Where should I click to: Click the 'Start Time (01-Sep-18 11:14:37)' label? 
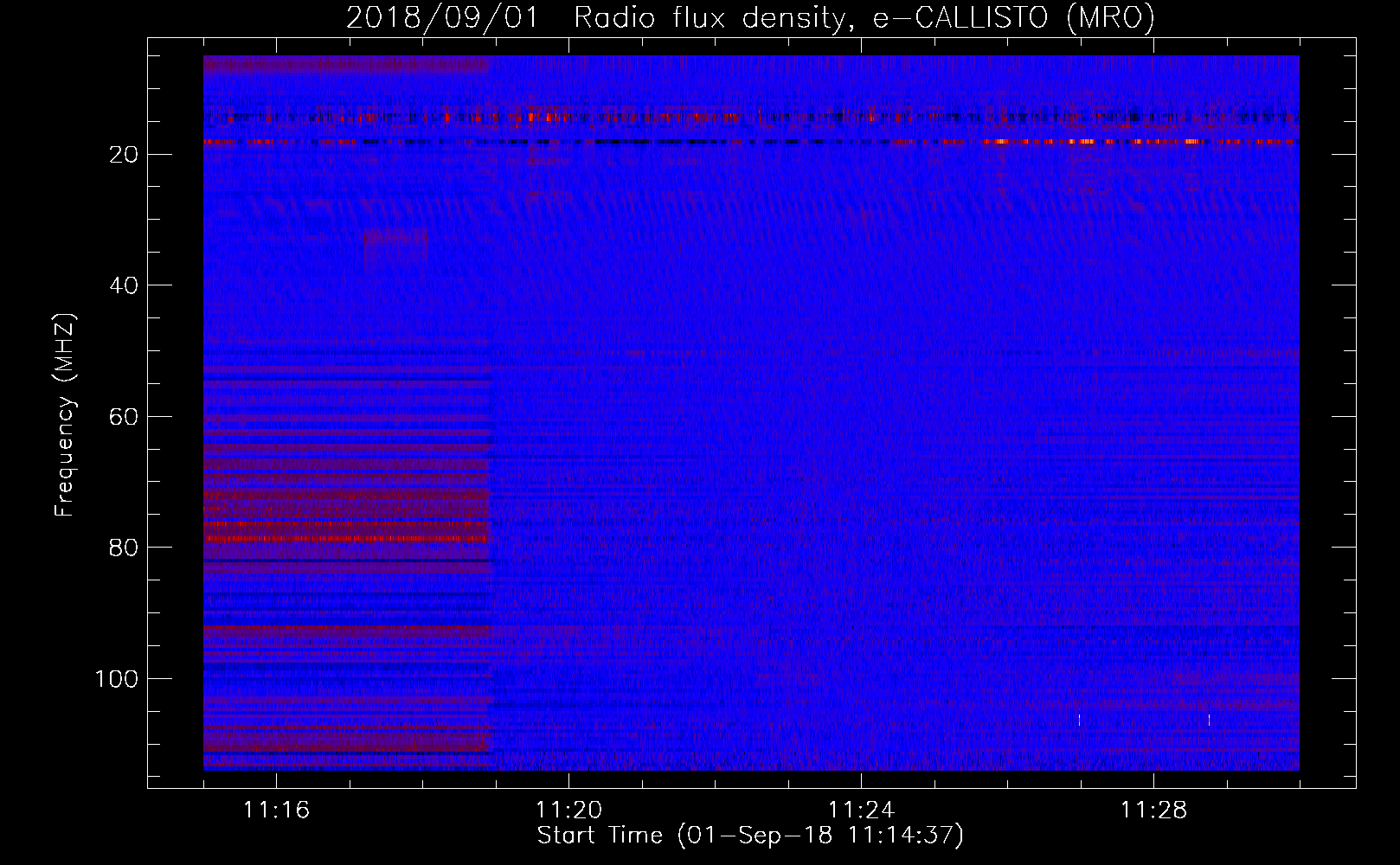750,836
